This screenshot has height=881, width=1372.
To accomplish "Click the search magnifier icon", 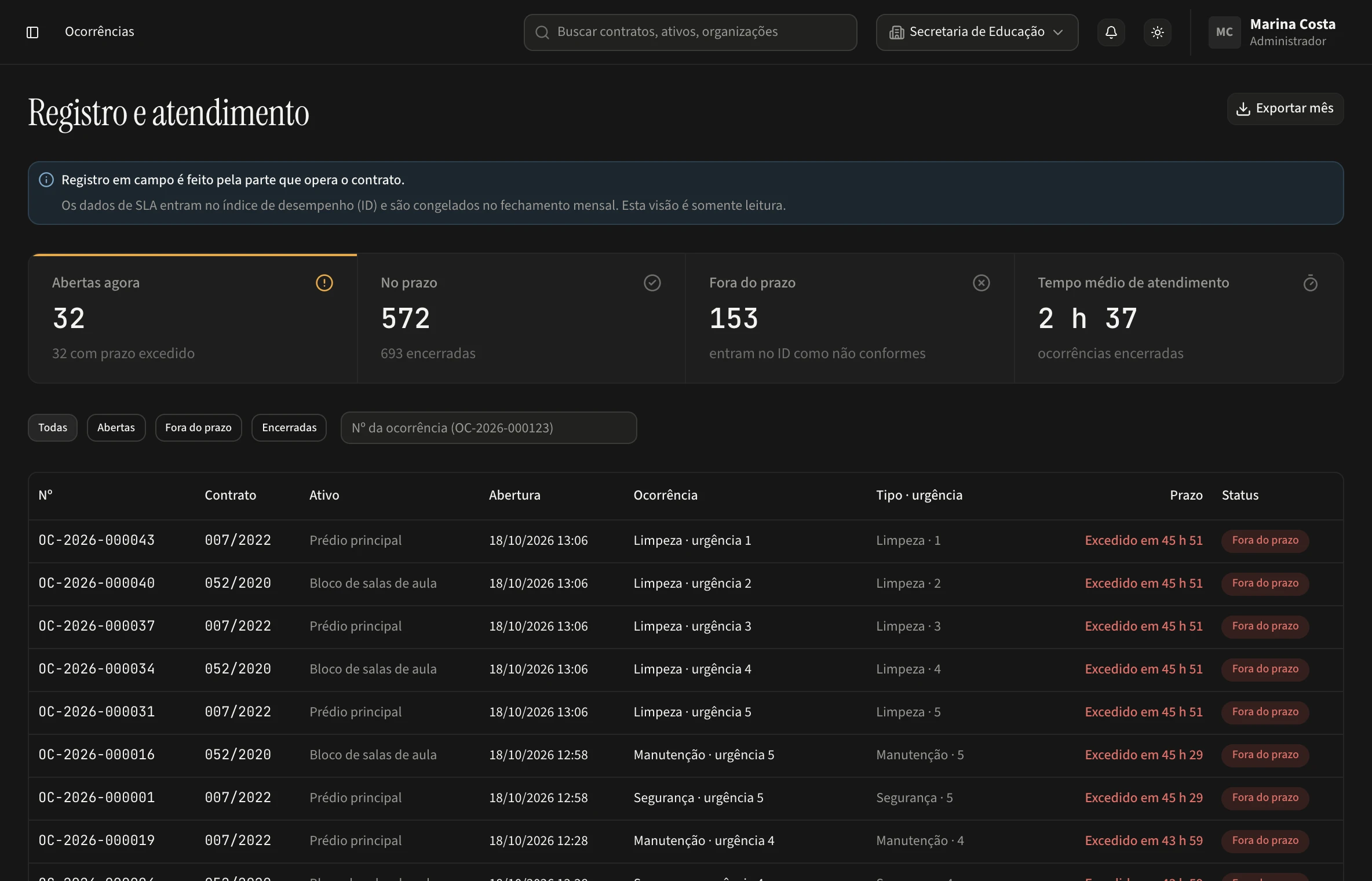I will [x=542, y=32].
